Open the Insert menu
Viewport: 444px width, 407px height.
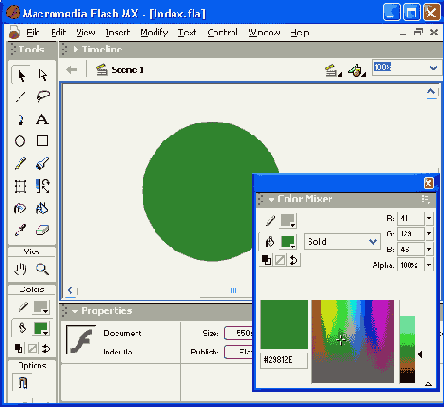point(118,32)
